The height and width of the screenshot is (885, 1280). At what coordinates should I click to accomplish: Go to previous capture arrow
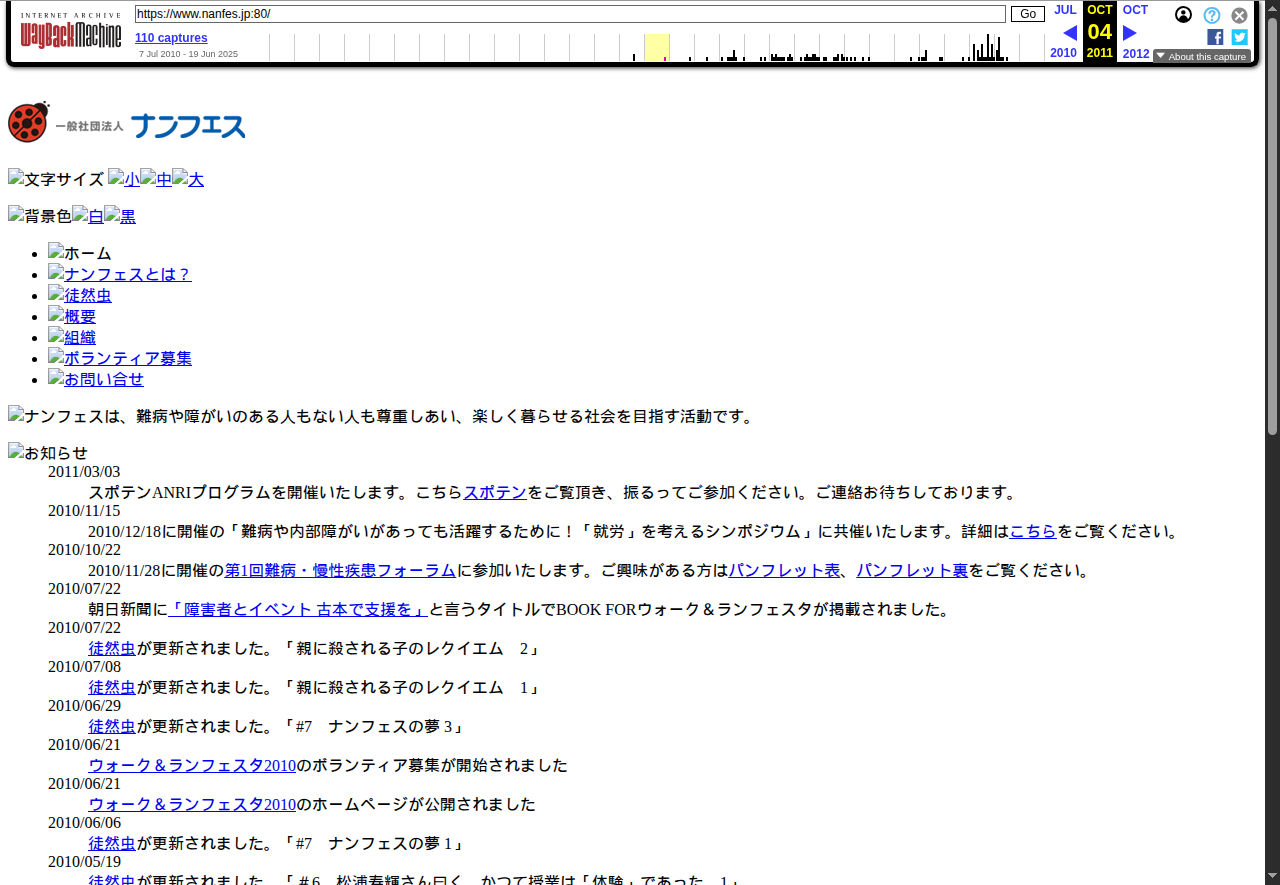1069,33
